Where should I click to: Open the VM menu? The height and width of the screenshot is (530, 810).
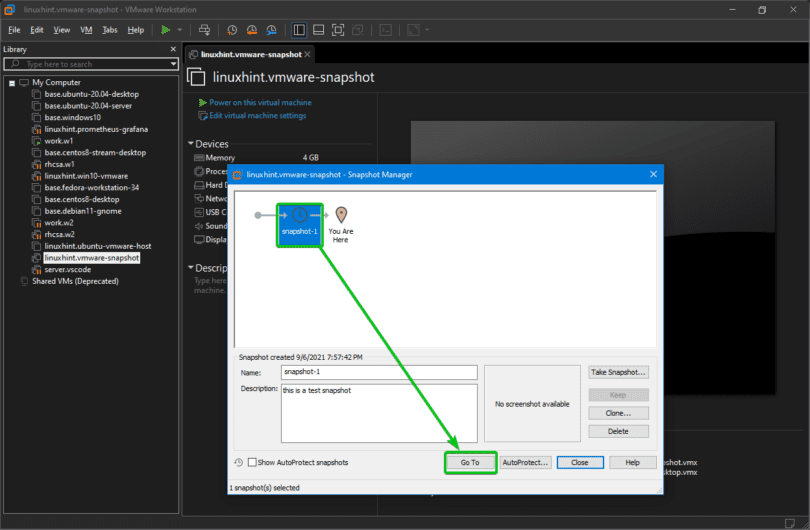(86, 30)
